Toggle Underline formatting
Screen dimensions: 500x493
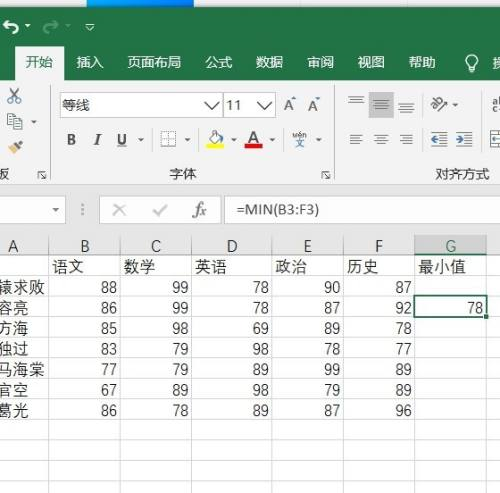[122, 139]
